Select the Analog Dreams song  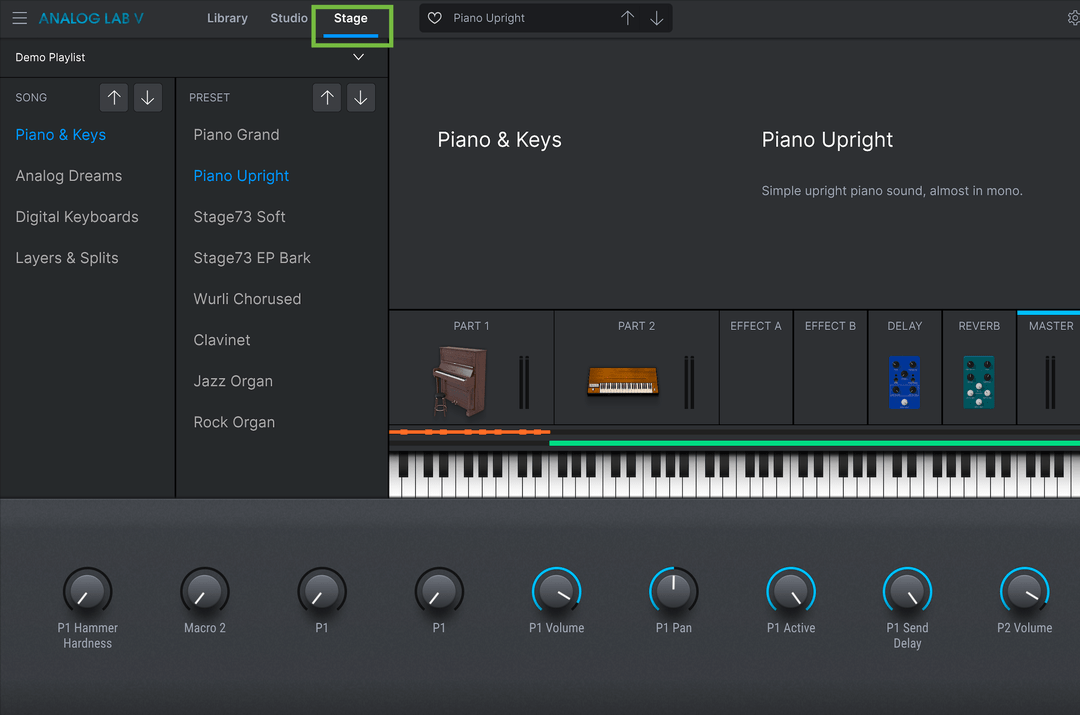click(x=69, y=176)
